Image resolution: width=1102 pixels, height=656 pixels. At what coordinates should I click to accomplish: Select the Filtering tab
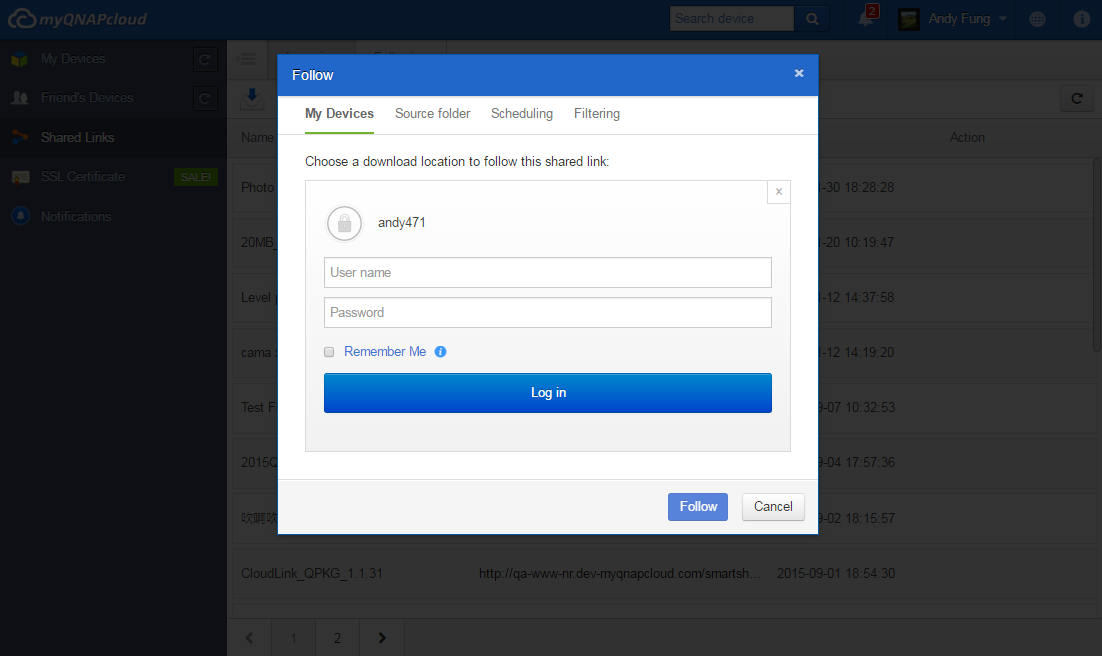pyautogui.click(x=596, y=114)
